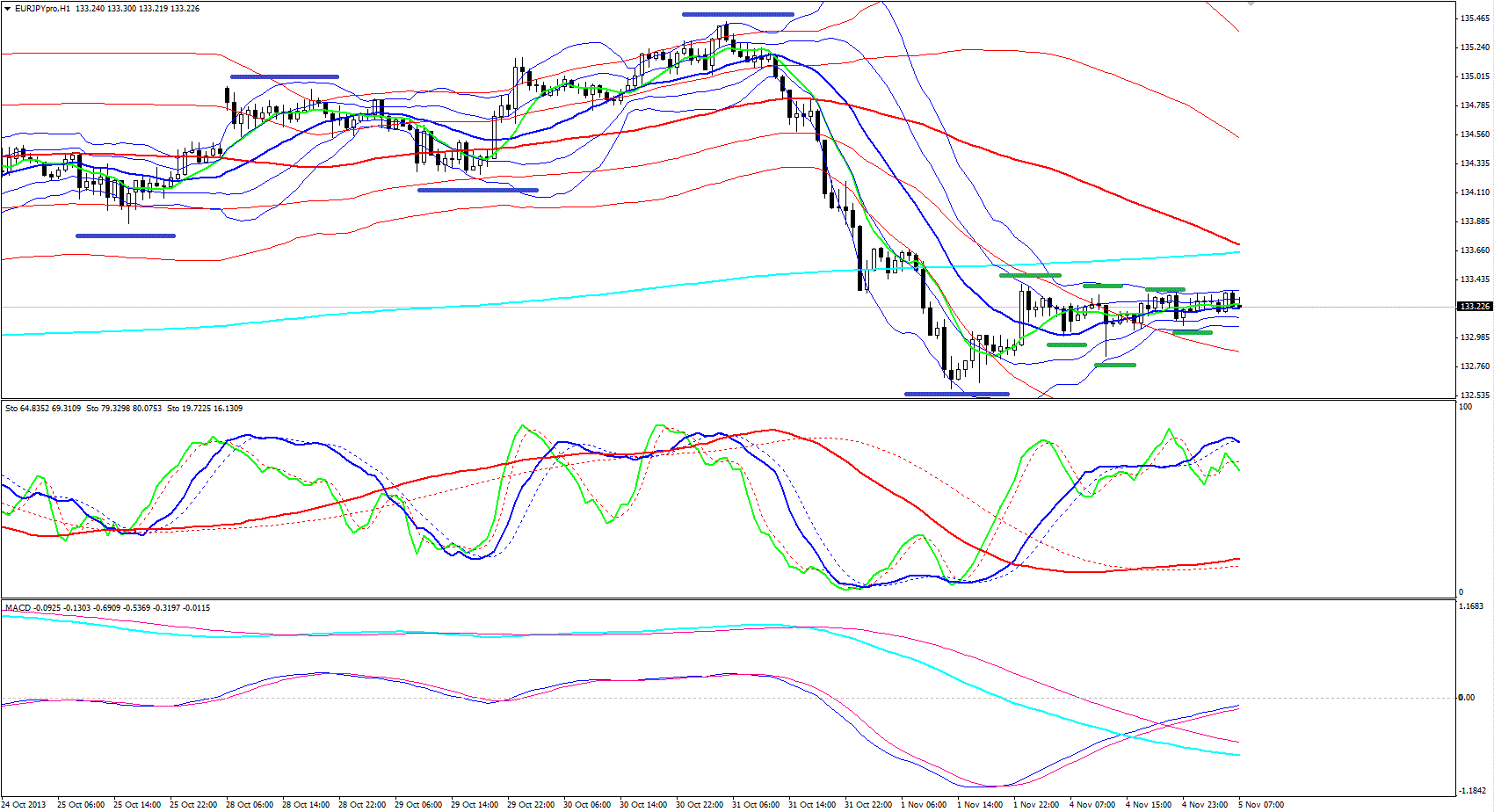1494x812 pixels.
Task: Click the 135.465 price scale label
Action: coord(1475,18)
